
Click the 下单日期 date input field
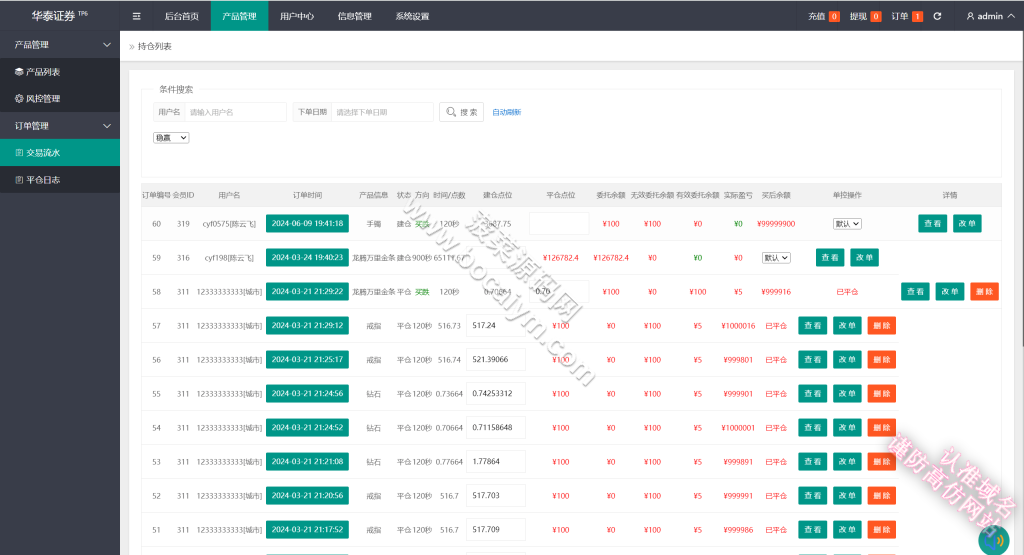pyautogui.click(x=382, y=112)
